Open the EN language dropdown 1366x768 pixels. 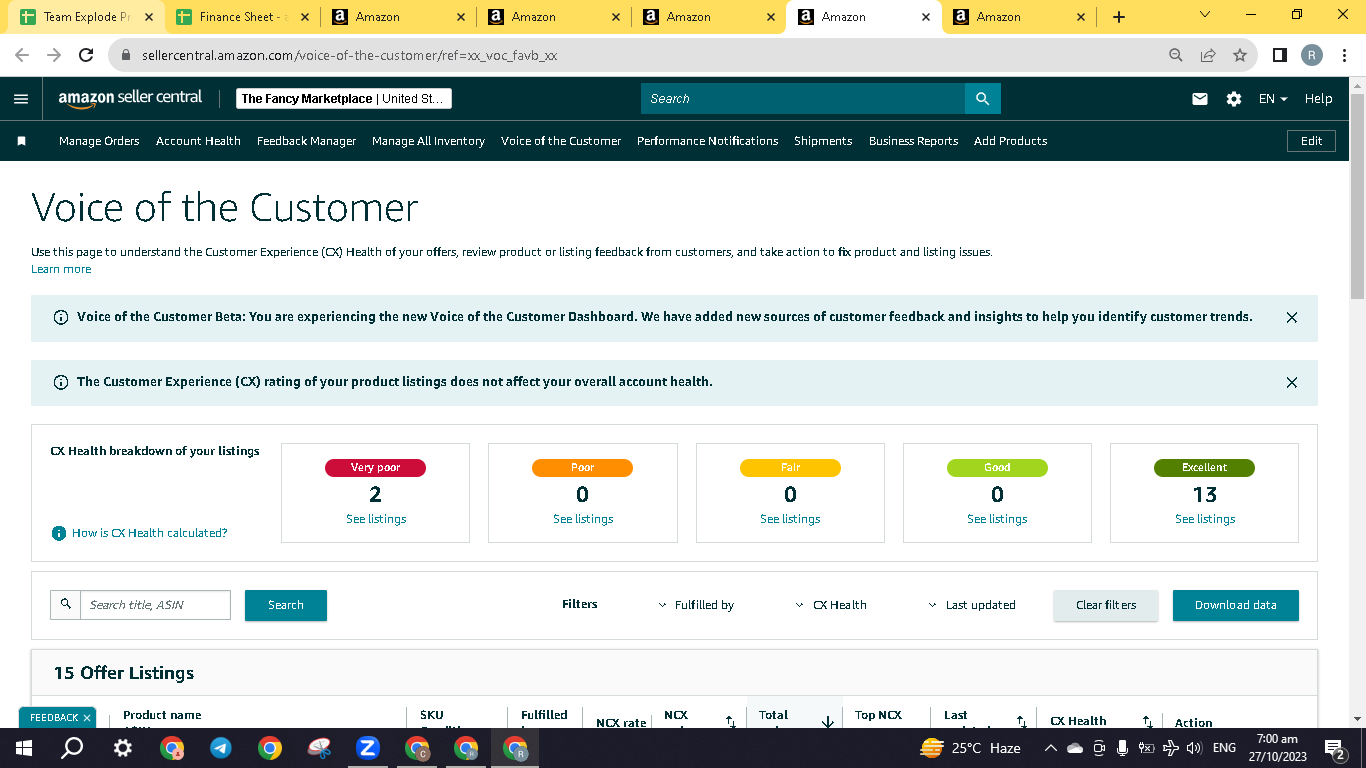(1273, 99)
